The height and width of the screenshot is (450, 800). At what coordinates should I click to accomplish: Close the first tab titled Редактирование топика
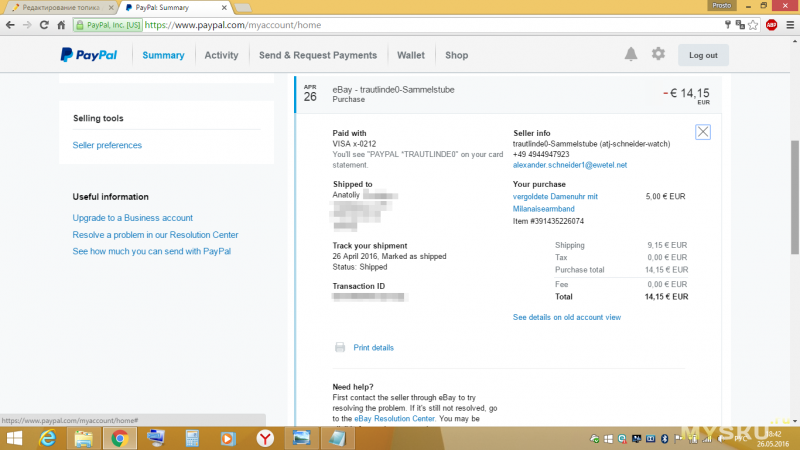coord(111,8)
